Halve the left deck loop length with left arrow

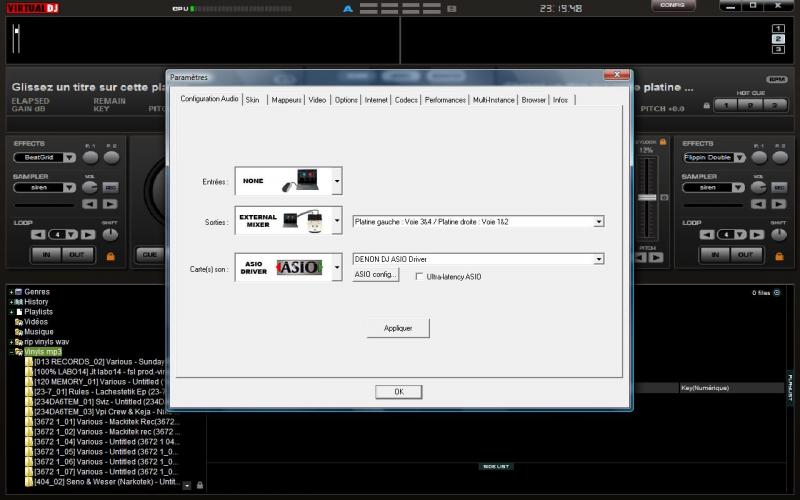pos(38,235)
